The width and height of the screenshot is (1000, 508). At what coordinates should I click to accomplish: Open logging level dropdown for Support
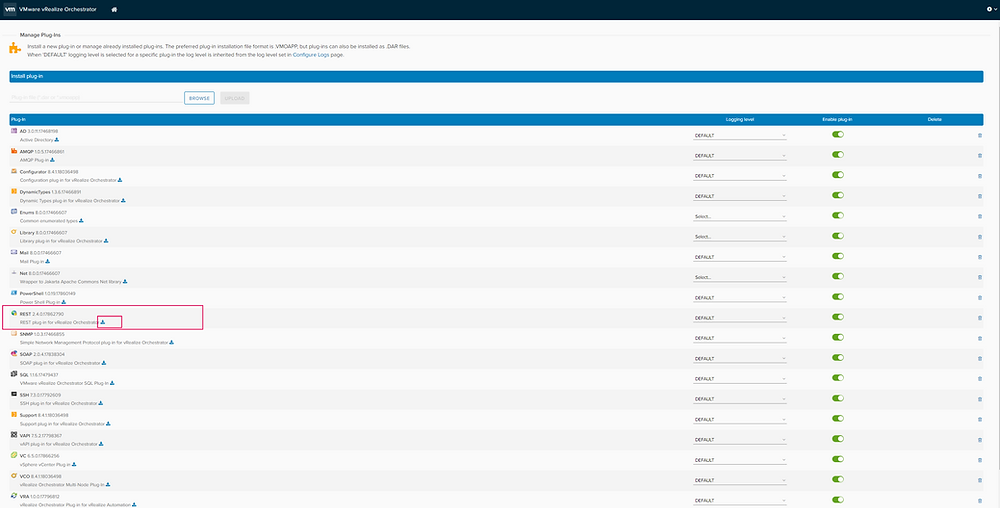click(x=740, y=419)
